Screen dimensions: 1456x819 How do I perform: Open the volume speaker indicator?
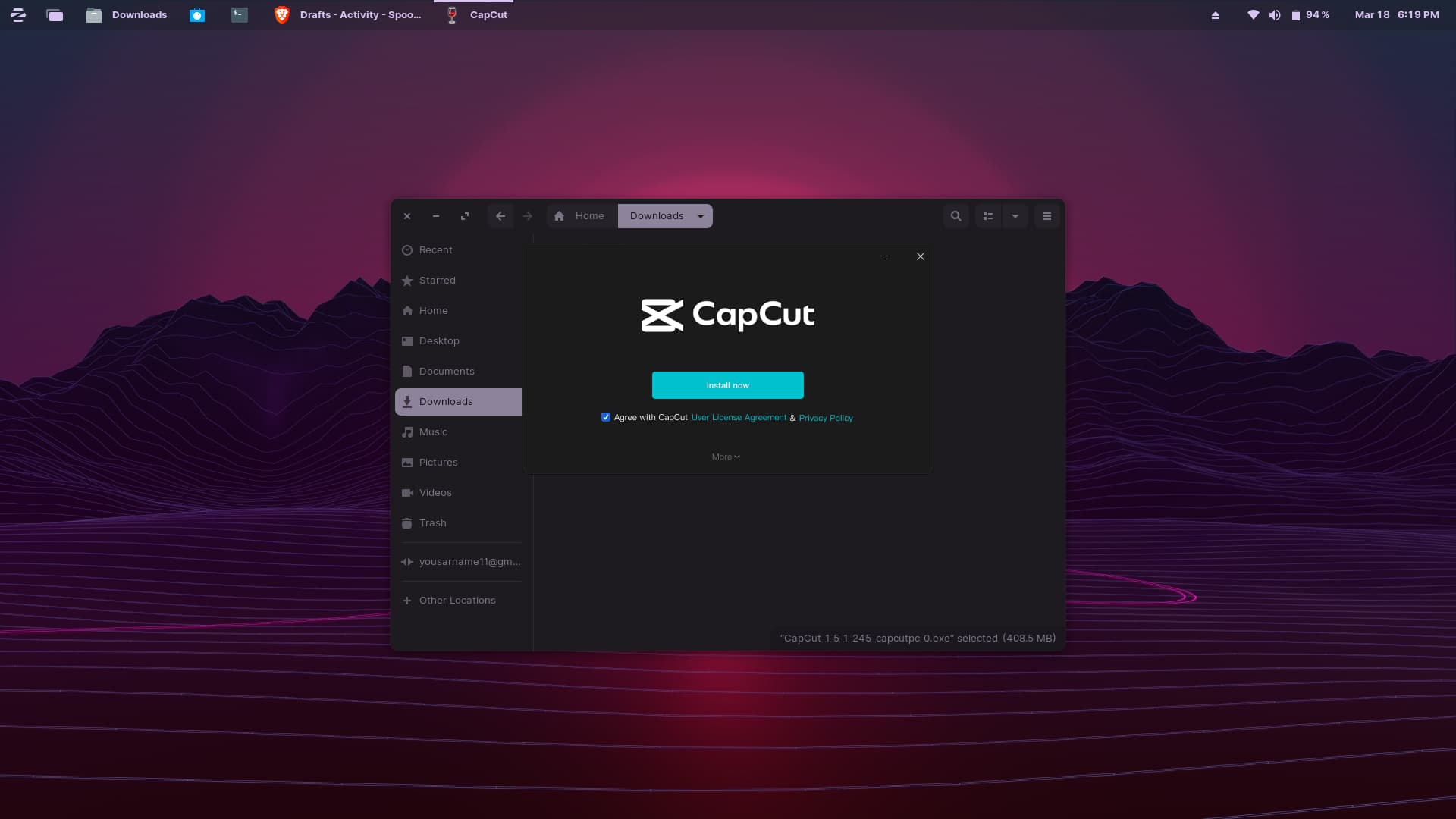click(x=1275, y=15)
